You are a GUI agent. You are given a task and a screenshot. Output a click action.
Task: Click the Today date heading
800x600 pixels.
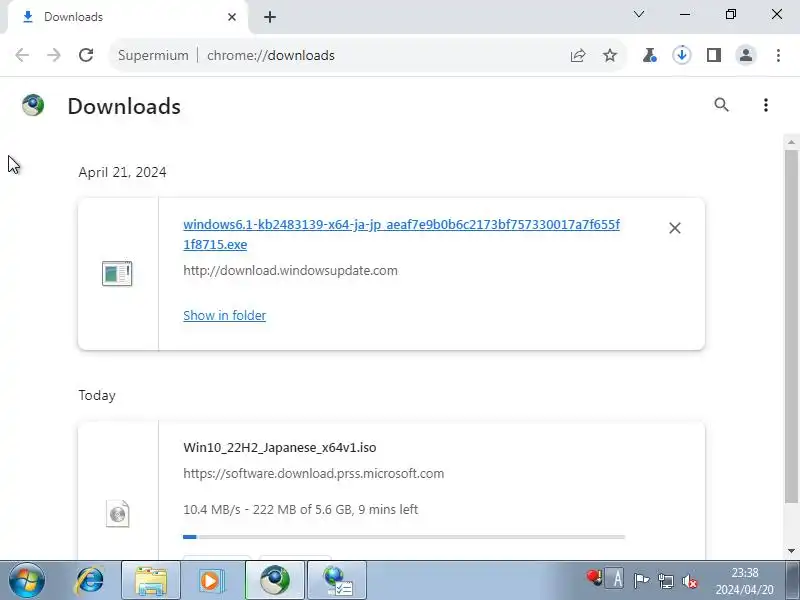(x=97, y=395)
